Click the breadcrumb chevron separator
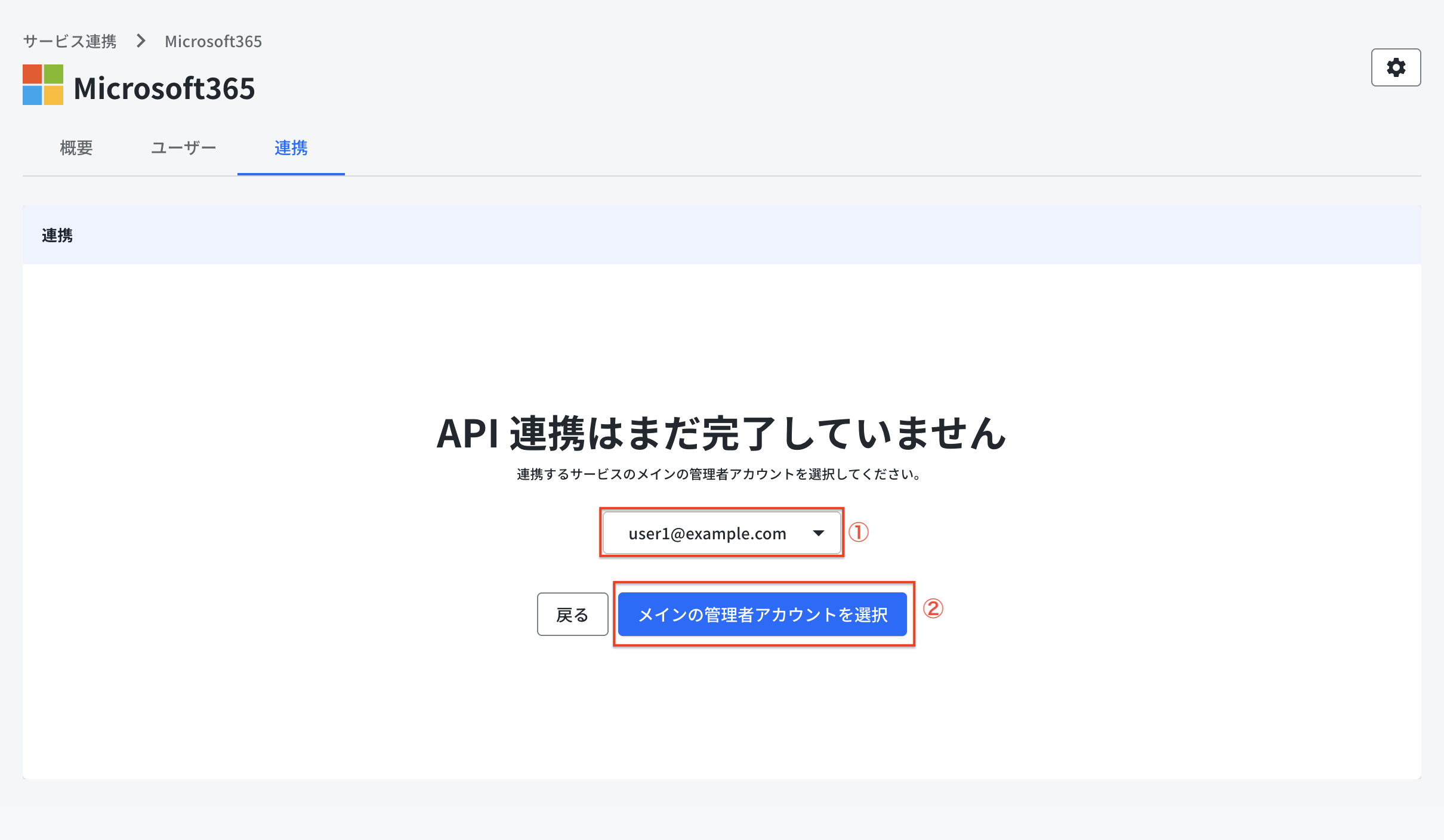This screenshot has height=840, width=1444. pyautogui.click(x=141, y=41)
